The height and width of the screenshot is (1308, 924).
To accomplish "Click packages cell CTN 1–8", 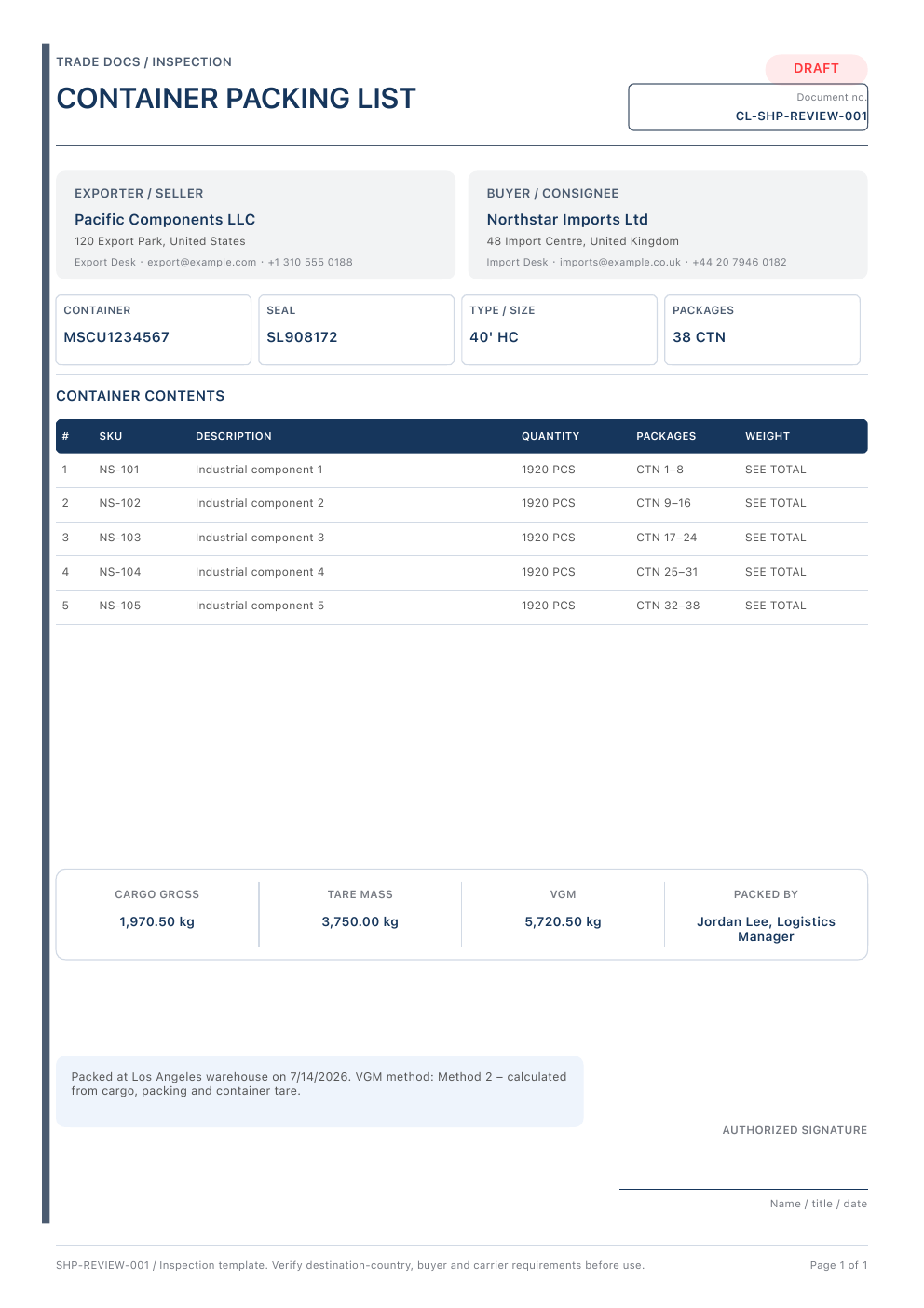I will [659, 470].
